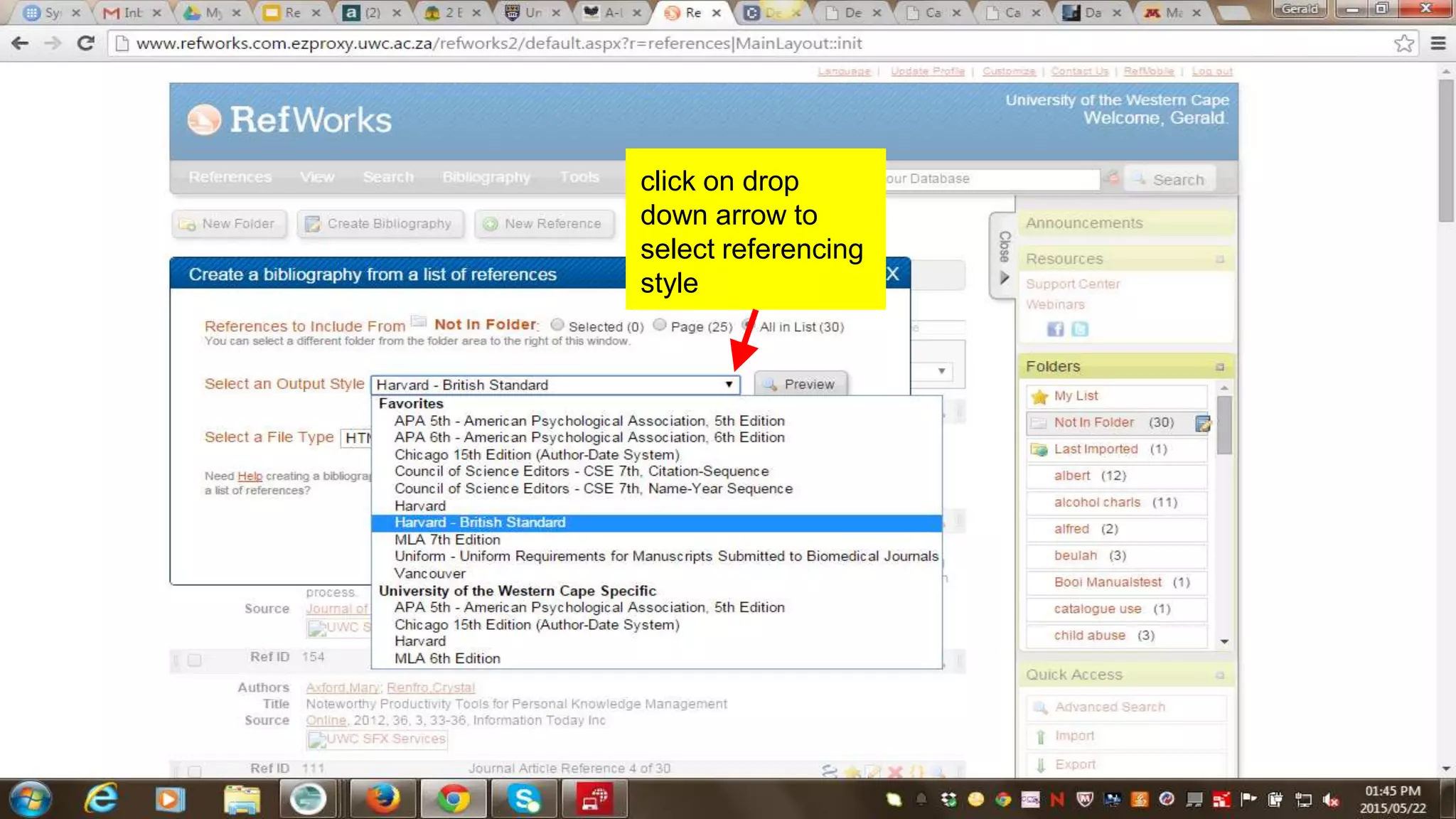Open the References menu
The height and width of the screenshot is (819, 1456).
(x=230, y=177)
